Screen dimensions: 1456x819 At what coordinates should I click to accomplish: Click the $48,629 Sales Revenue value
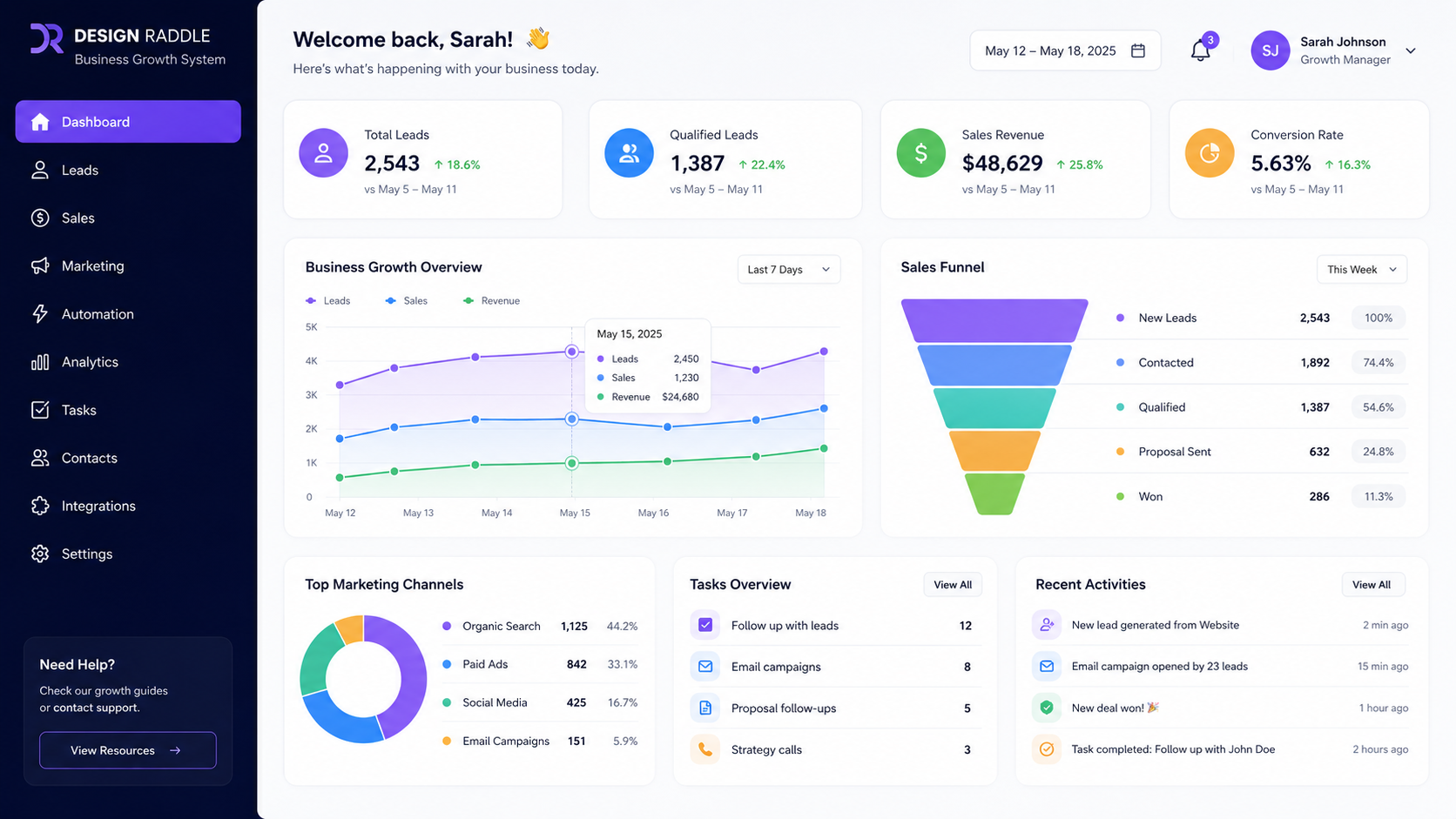[x=1002, y=164]
